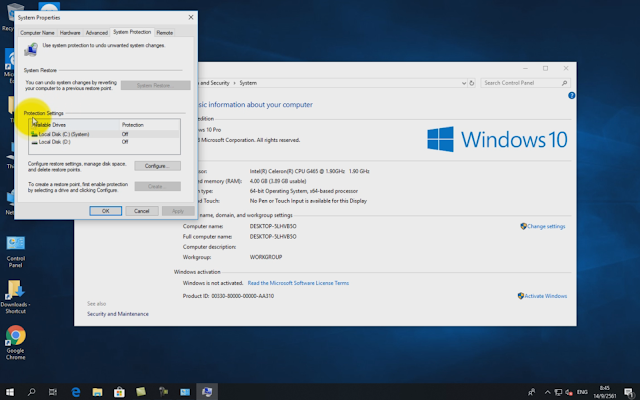The width and height of the screenshot is (640, 400).
Task: Select the System Protection tab
Action: click(x=132, y=32)
